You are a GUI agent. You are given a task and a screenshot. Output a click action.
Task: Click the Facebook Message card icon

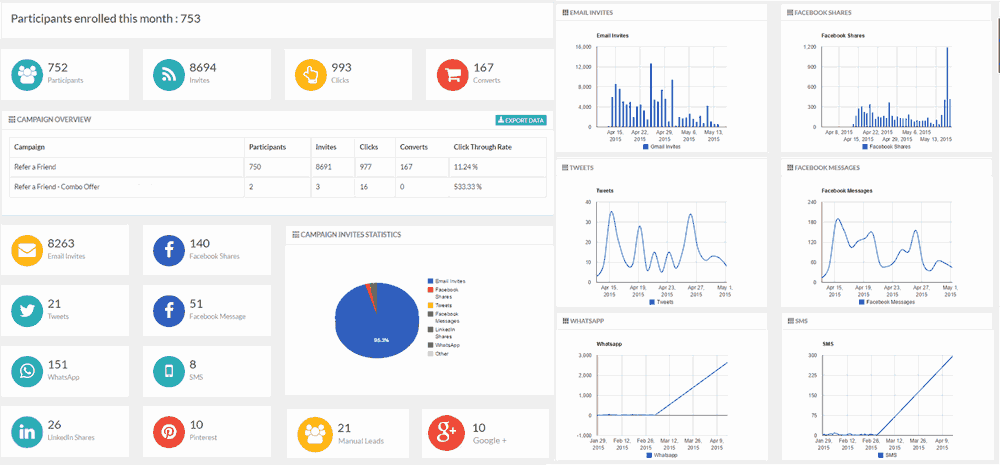(x=169, y=311)
